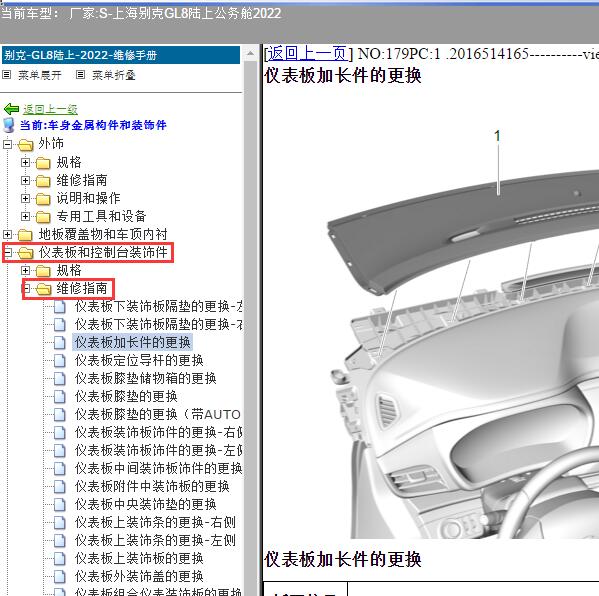Select 专用工具和设备 folder label
The width and height of the screenshot is (599, 596).
point(102,216)
